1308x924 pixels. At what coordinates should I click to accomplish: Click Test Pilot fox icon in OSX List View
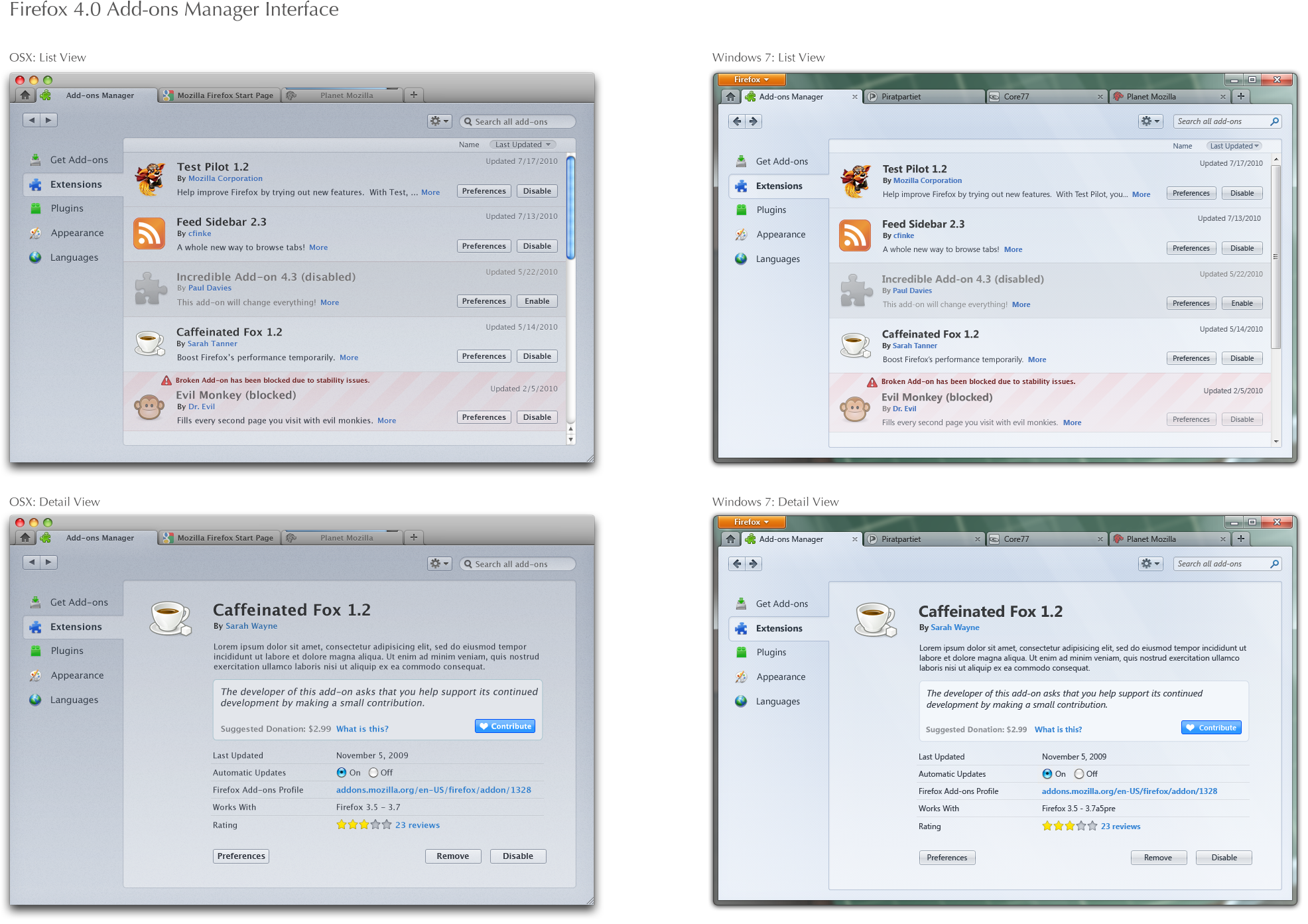[150, 179]
